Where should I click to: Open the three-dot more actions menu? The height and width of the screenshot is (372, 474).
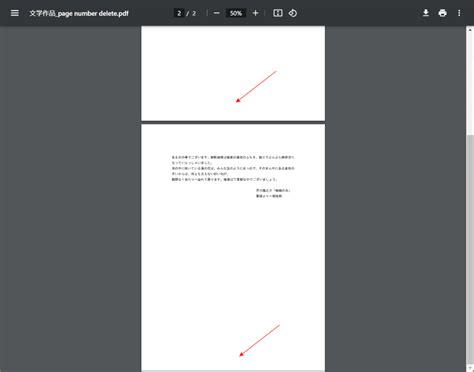tap(459, 13)
